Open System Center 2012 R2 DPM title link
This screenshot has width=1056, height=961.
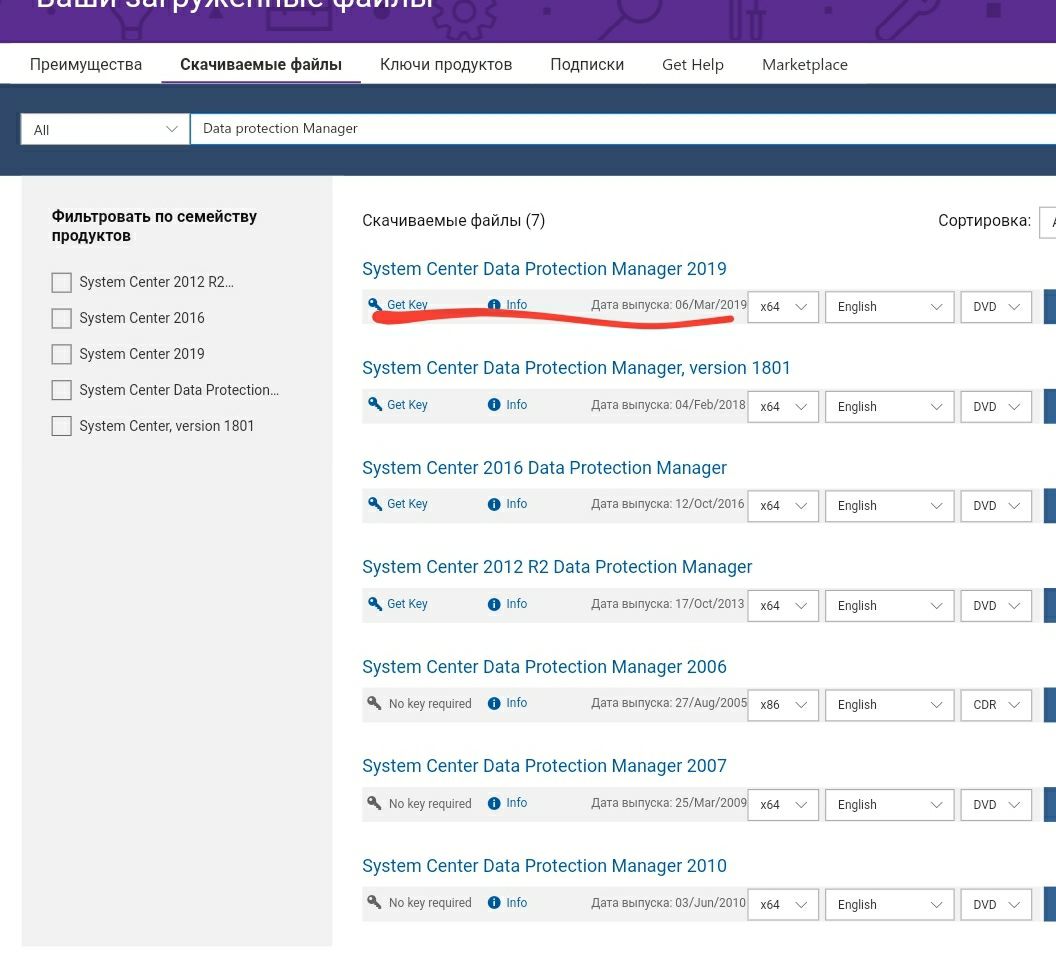pos(557,566)
